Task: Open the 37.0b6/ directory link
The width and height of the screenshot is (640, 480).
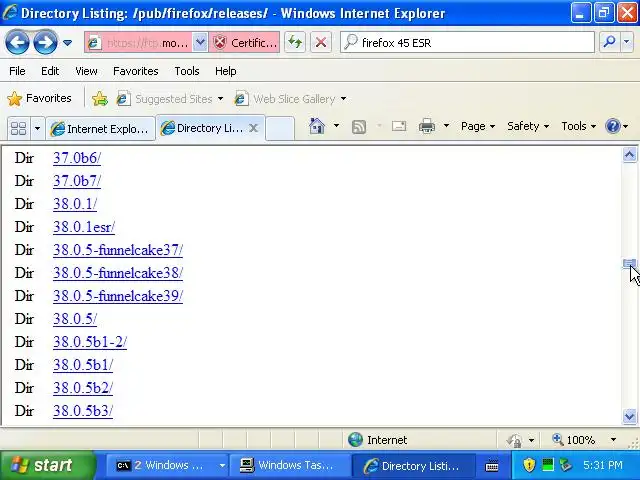Action: [77, 158]
